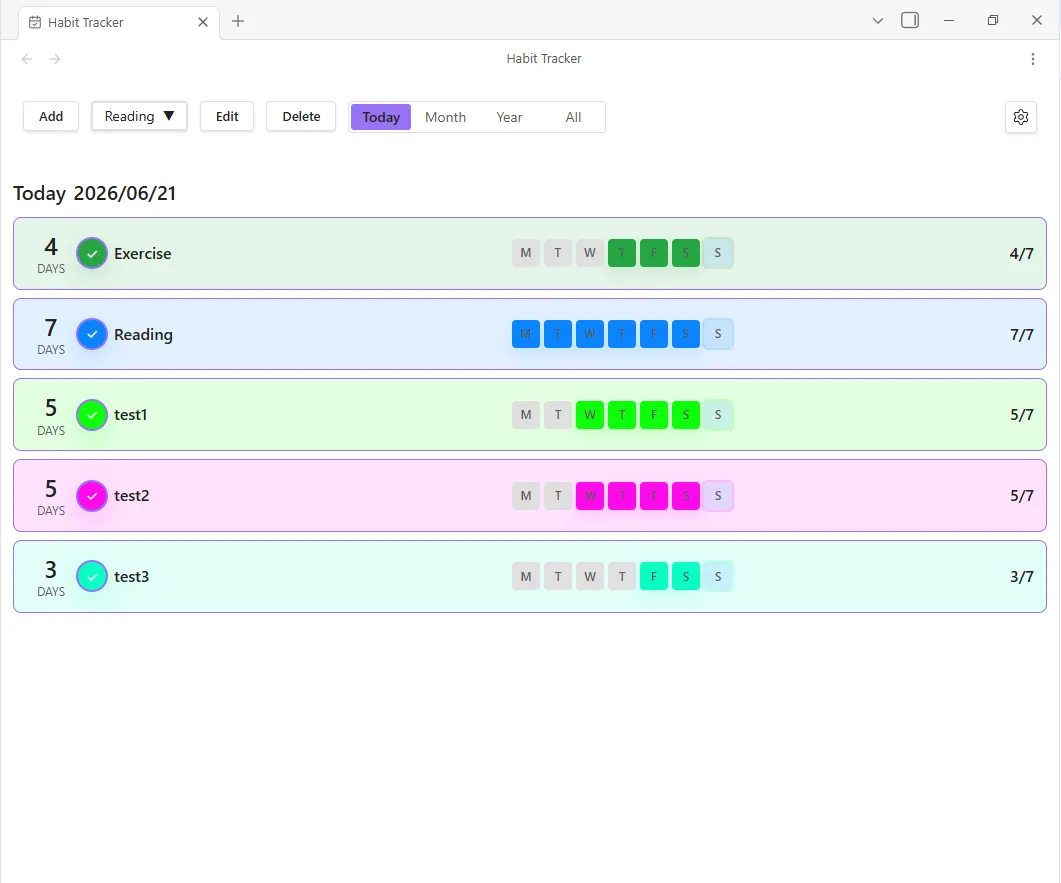This screenshot has width=1061, height=883.
Task: Click the Today 2026/06/21 heading
Action: click(95, 194)
